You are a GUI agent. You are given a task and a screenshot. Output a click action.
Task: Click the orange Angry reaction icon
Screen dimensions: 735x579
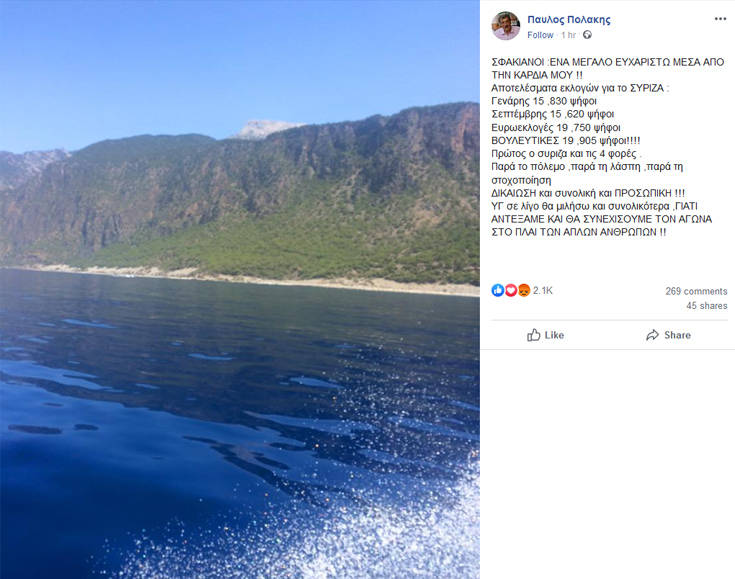coord(522,290)
